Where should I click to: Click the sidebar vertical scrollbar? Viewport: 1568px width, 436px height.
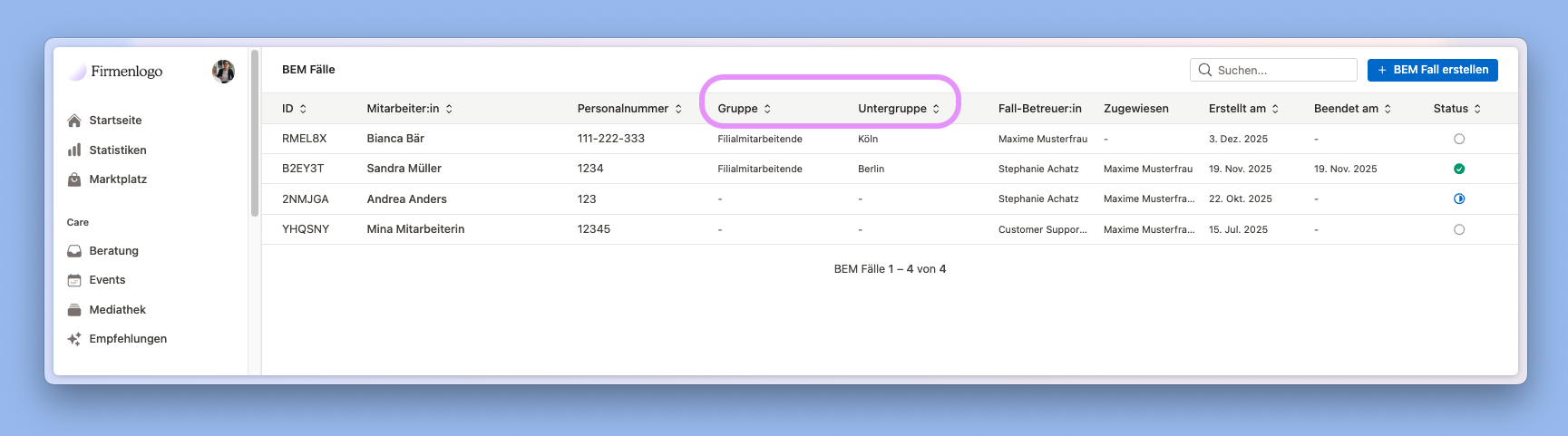pyautogui.click(x=255, y=134)
